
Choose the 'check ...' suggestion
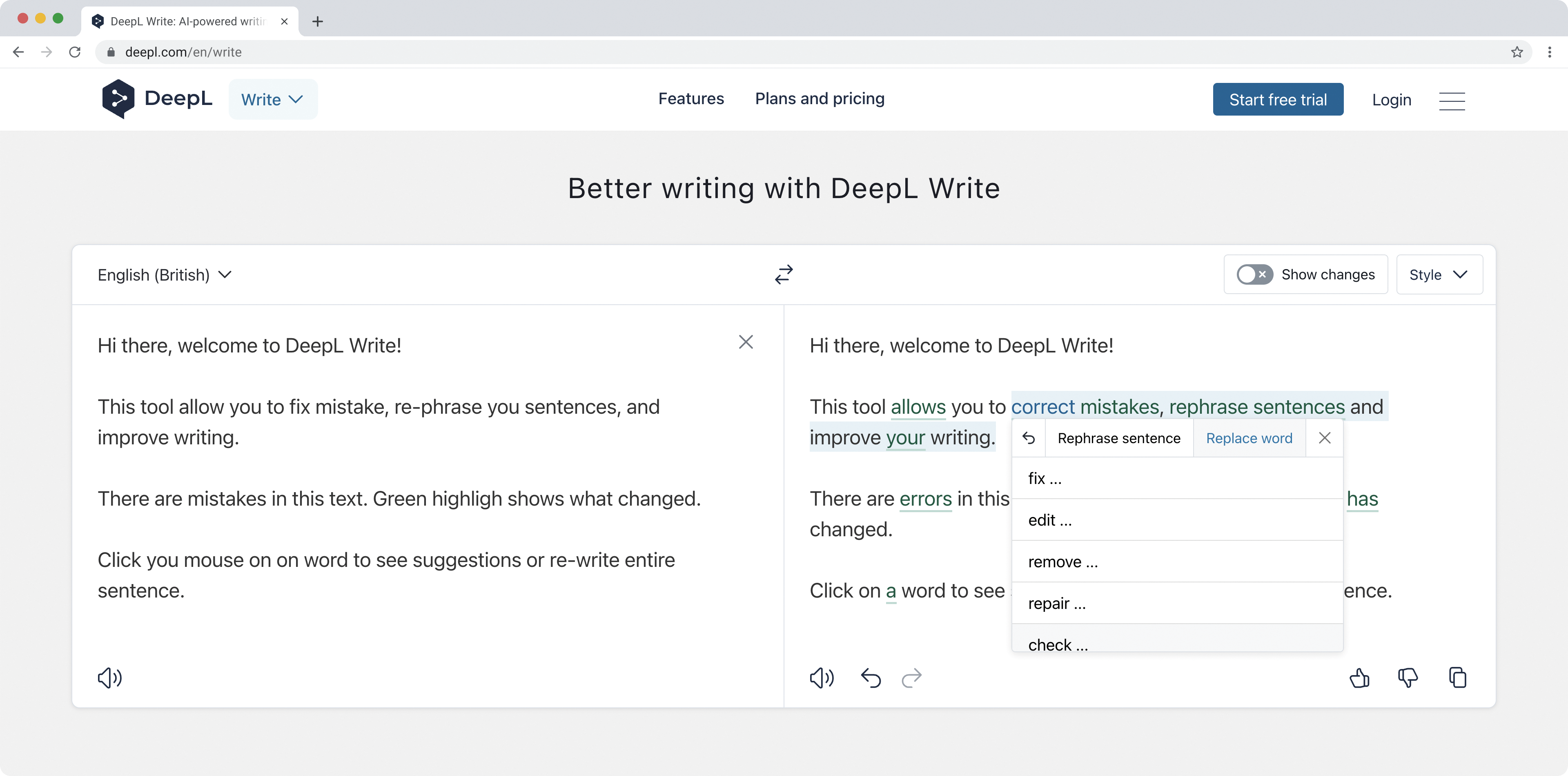(1177, 638)
